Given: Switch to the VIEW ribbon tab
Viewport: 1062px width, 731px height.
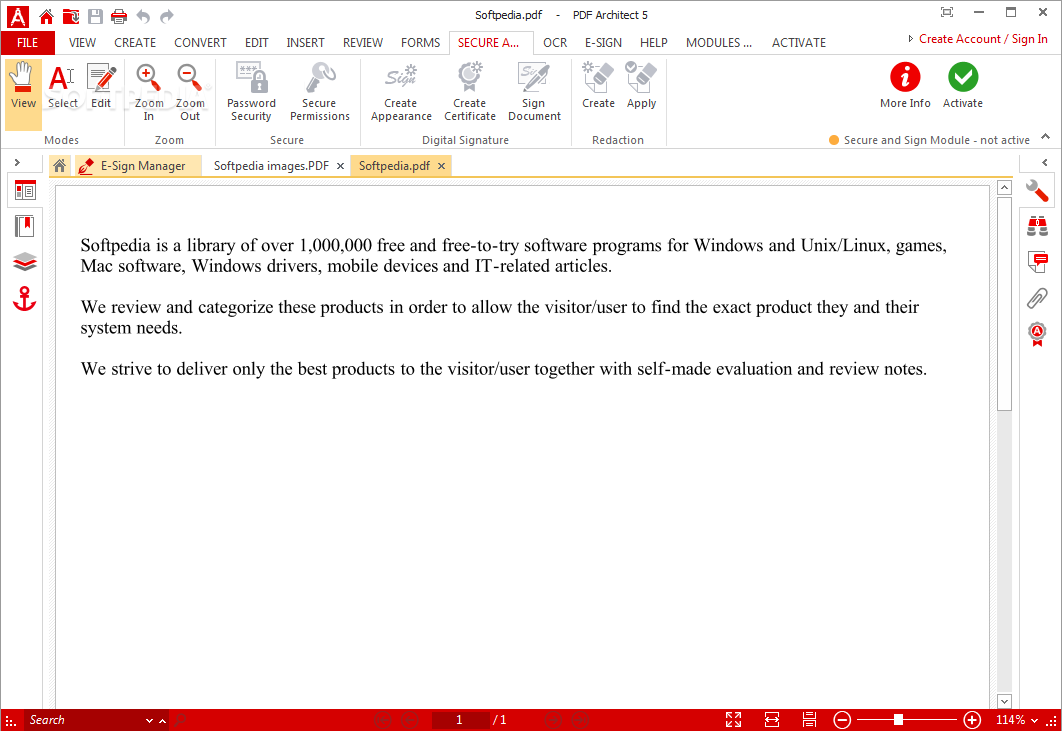Looking at the screenshot, I should point(82,43).
